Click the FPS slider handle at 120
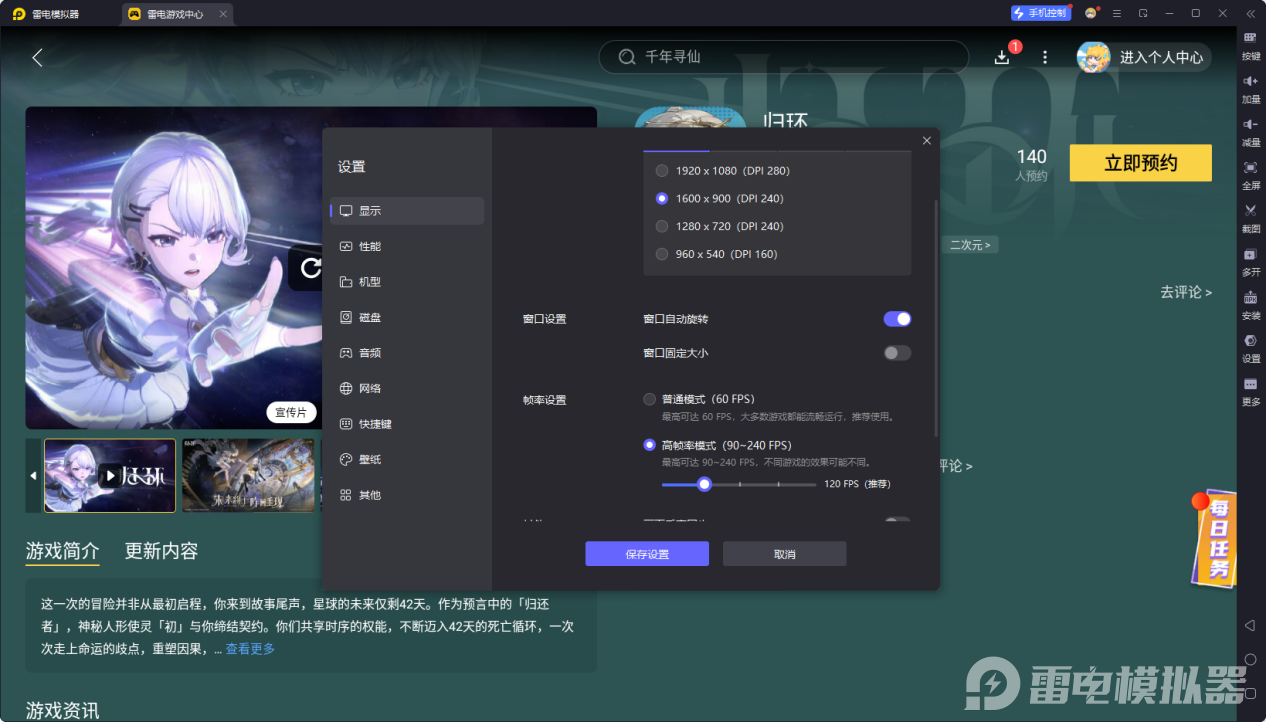 click(704, 484)
